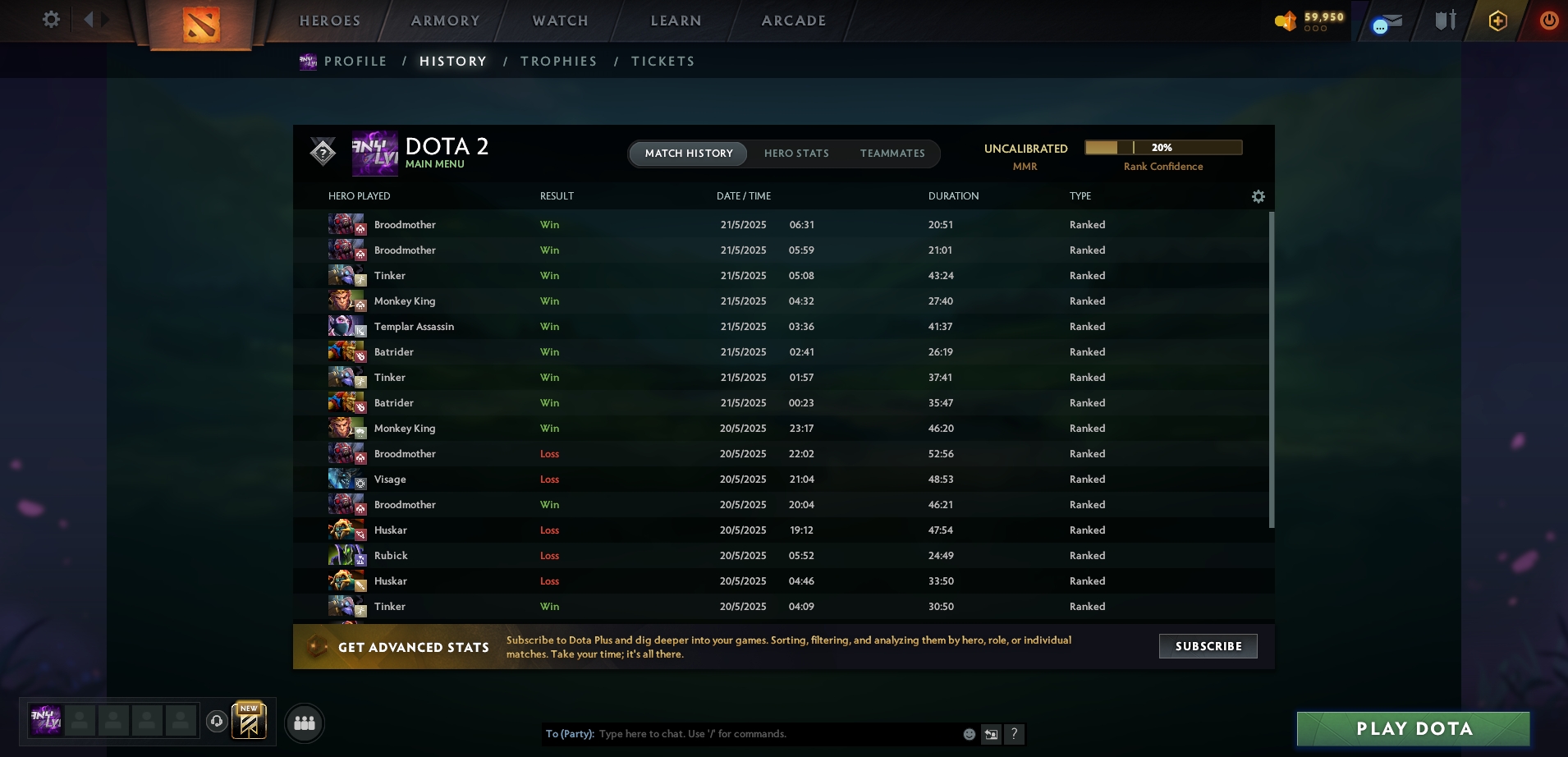Viewport: 1568px width, 757px height.
Task: Click the MAIN MENU label under DOTA 2
Action: tap(435, 164)
